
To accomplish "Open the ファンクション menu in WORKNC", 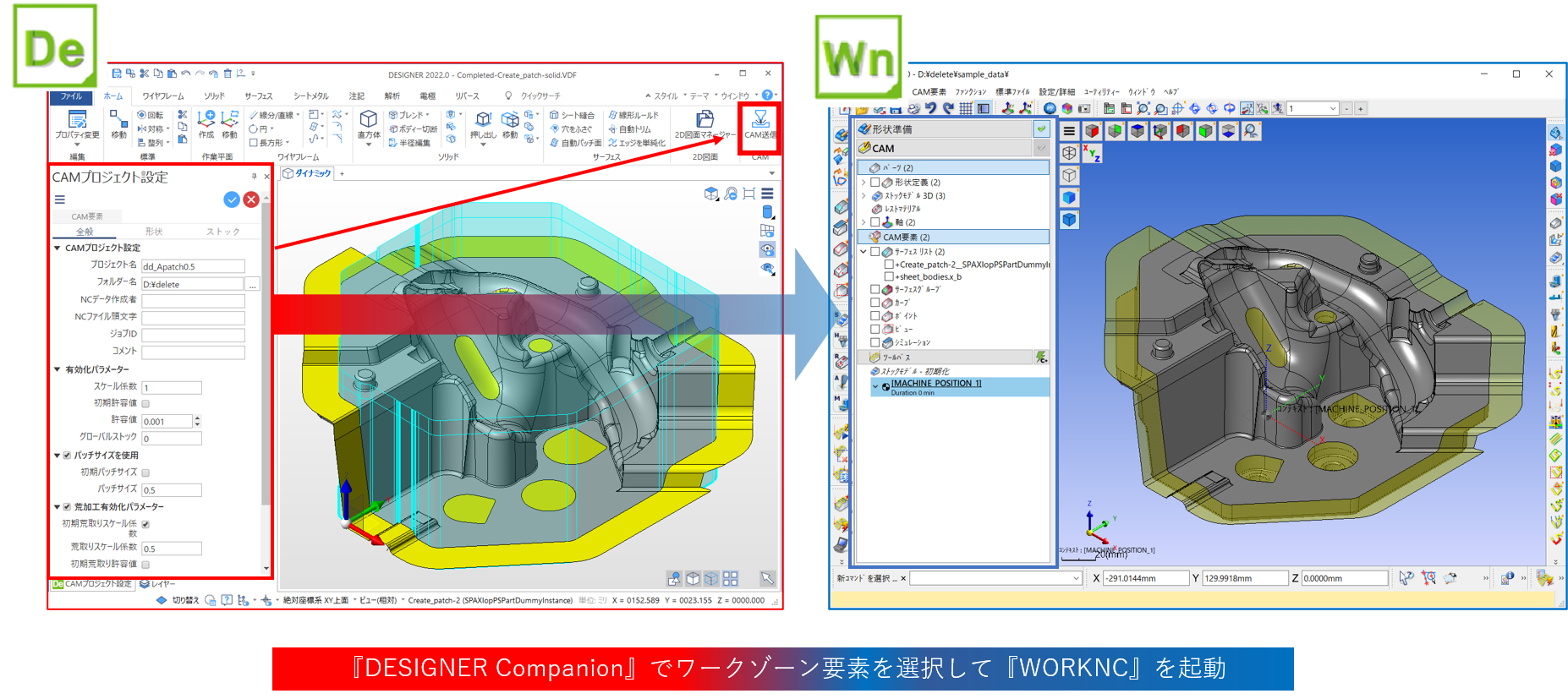I will click(x=971, y=92).
